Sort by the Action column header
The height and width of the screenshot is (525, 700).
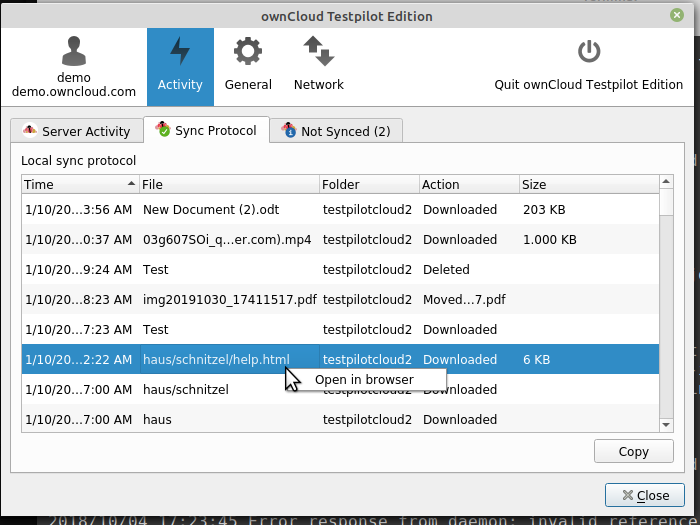click(x=470, y=184)
